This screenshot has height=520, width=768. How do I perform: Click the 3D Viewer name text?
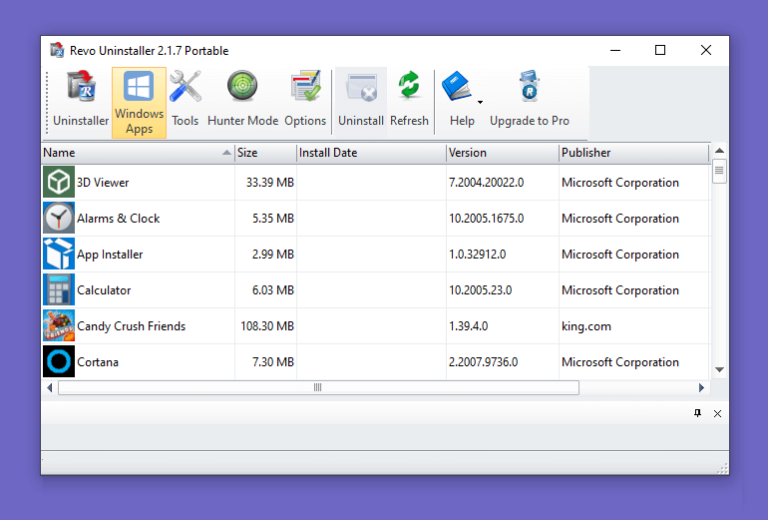(103, 183)
